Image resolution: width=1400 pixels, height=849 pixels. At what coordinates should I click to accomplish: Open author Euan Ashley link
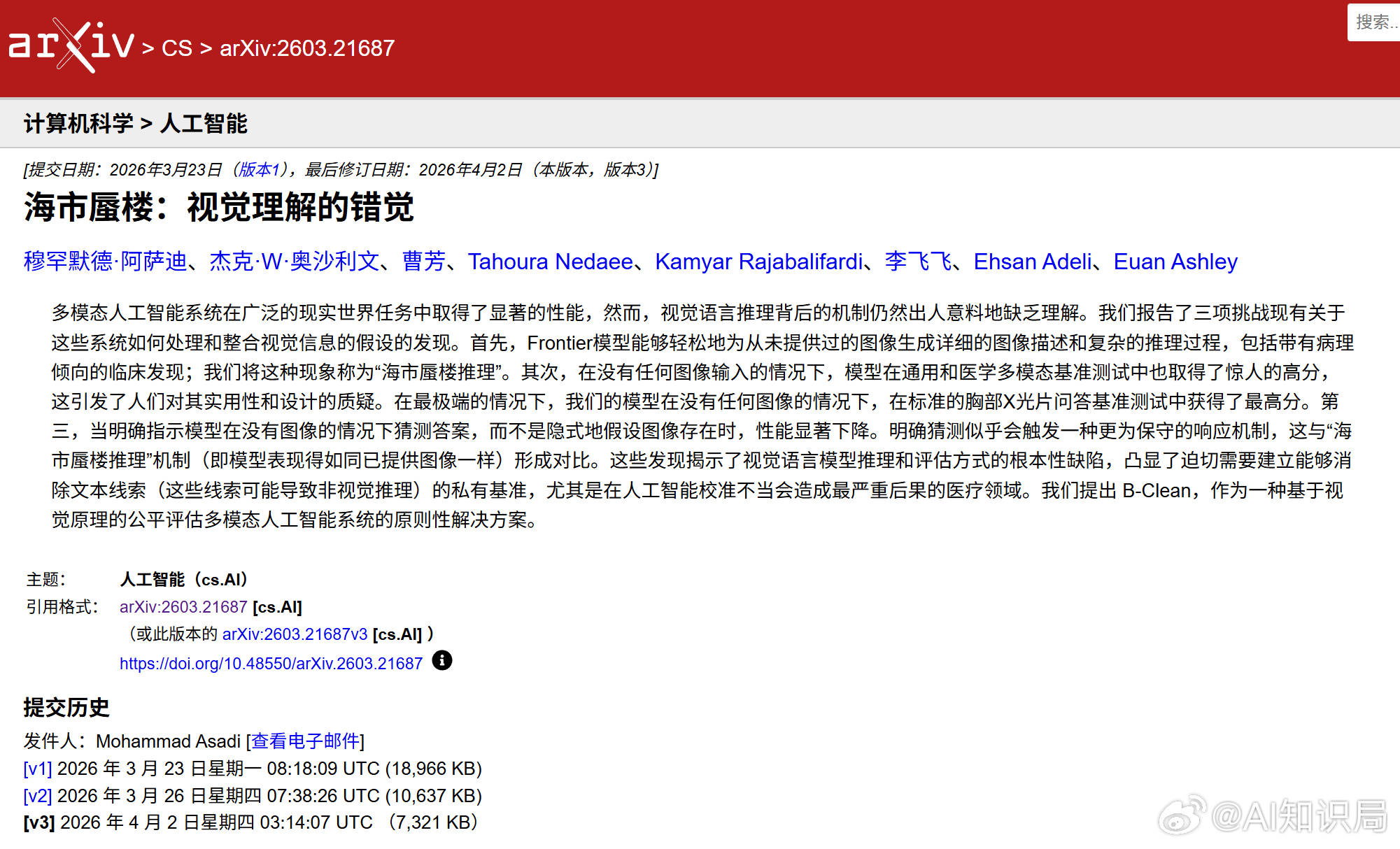coord(1175,262)
